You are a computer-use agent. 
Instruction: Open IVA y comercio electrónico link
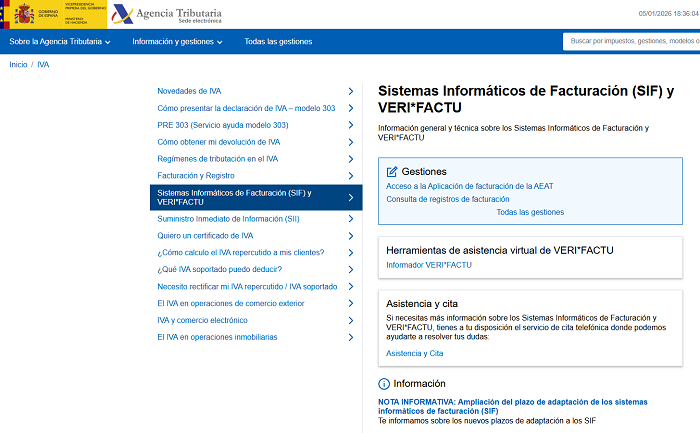(x=202, y=320)
